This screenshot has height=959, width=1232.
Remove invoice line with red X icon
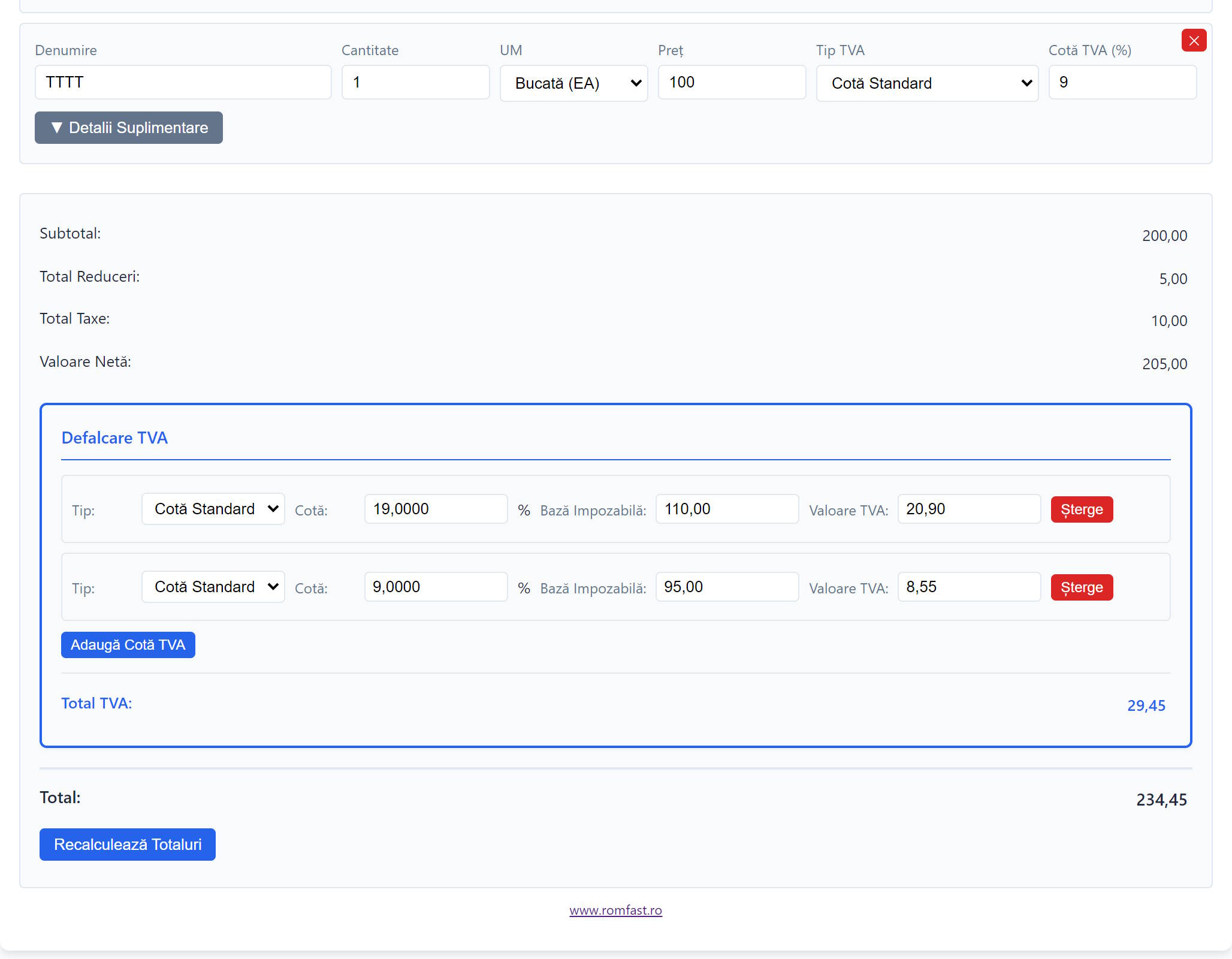[x=1194, y=41]
